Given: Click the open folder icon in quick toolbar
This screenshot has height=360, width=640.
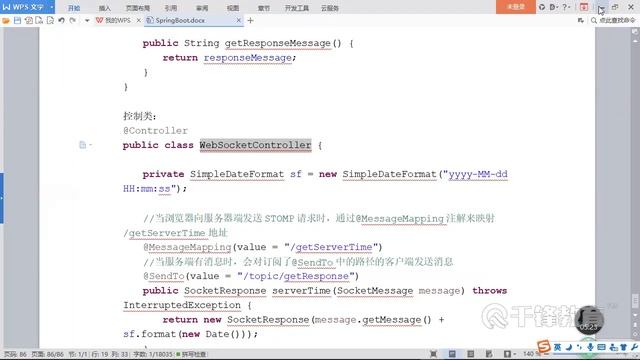Looking at the screenshot, I should [x=6, y=20].
